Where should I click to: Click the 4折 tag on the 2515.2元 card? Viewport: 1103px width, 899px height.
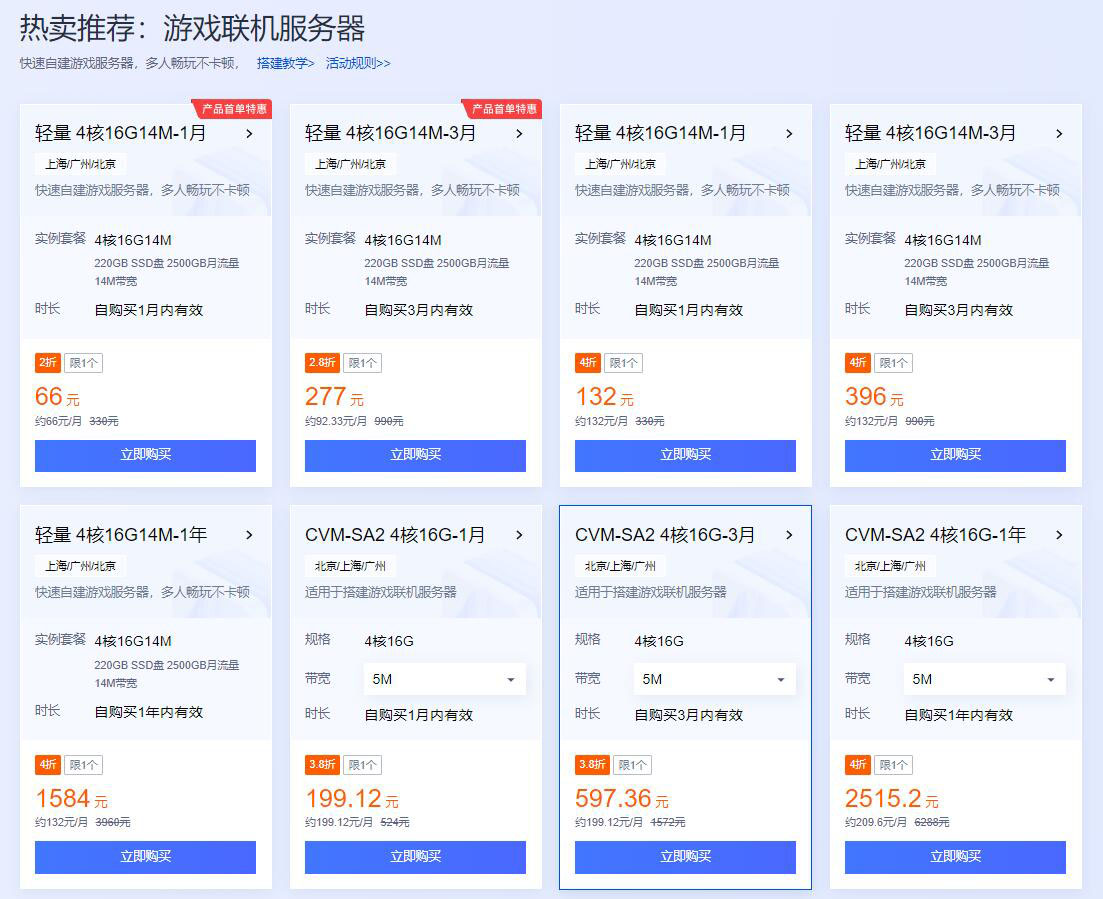point(858,765)
